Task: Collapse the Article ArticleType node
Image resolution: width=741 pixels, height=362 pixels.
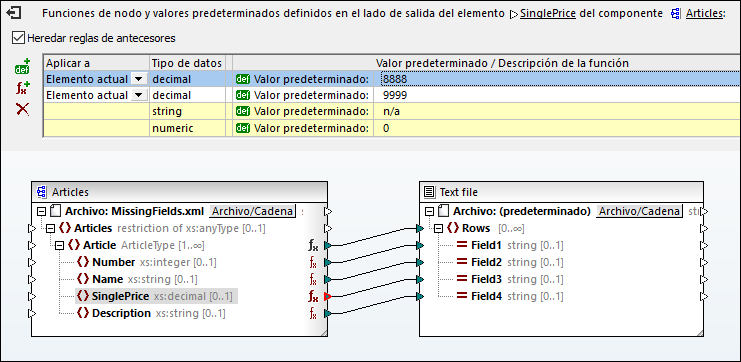Action: point(59,245)
